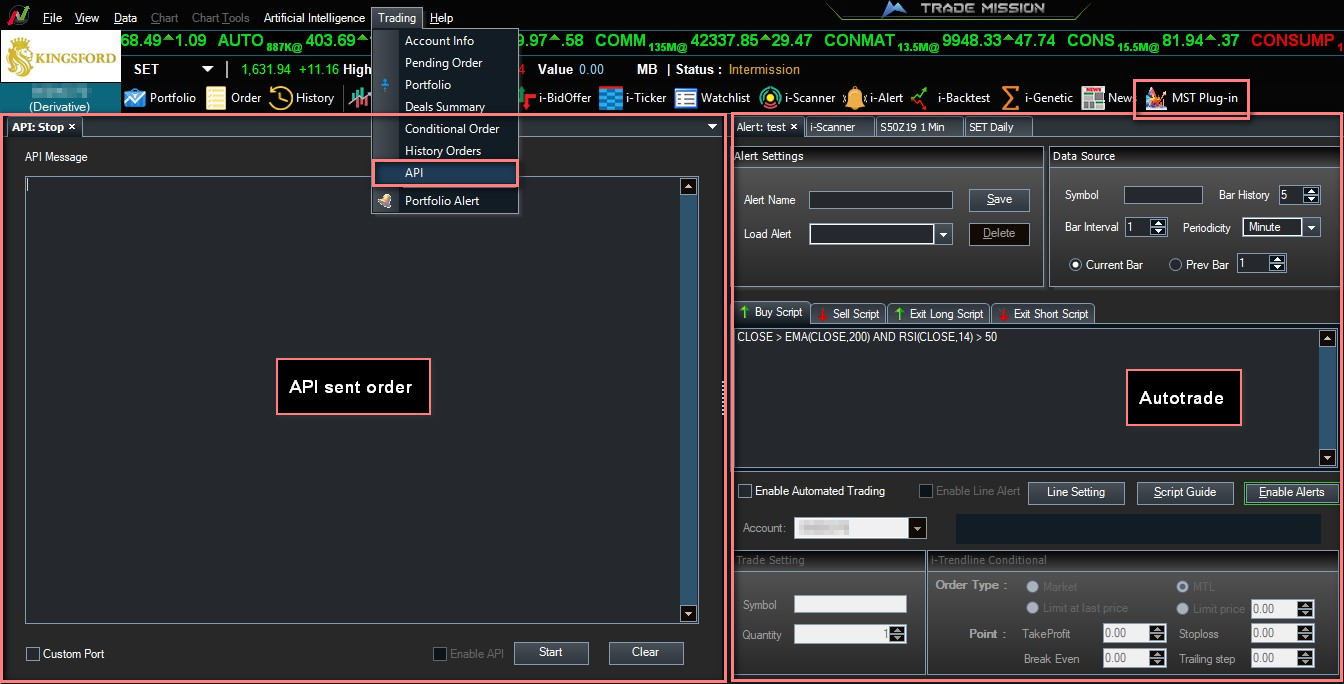Open the Artificial Intelligence menu
The height and width of the screenshot is (684, 1344).
point(314,18)
